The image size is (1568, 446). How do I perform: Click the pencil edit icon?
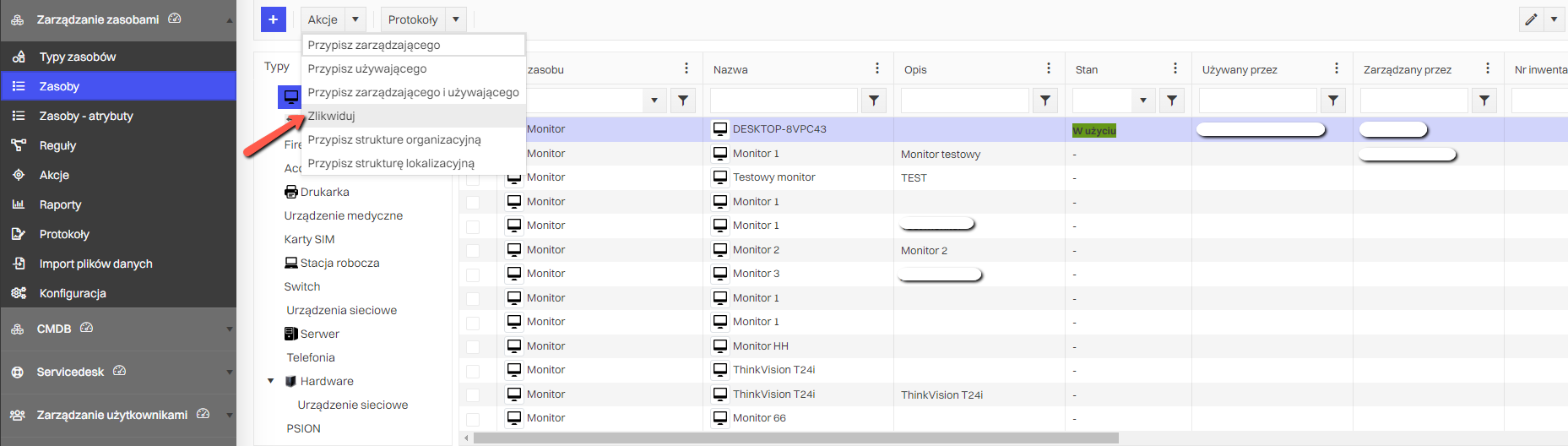(1531, 19)
